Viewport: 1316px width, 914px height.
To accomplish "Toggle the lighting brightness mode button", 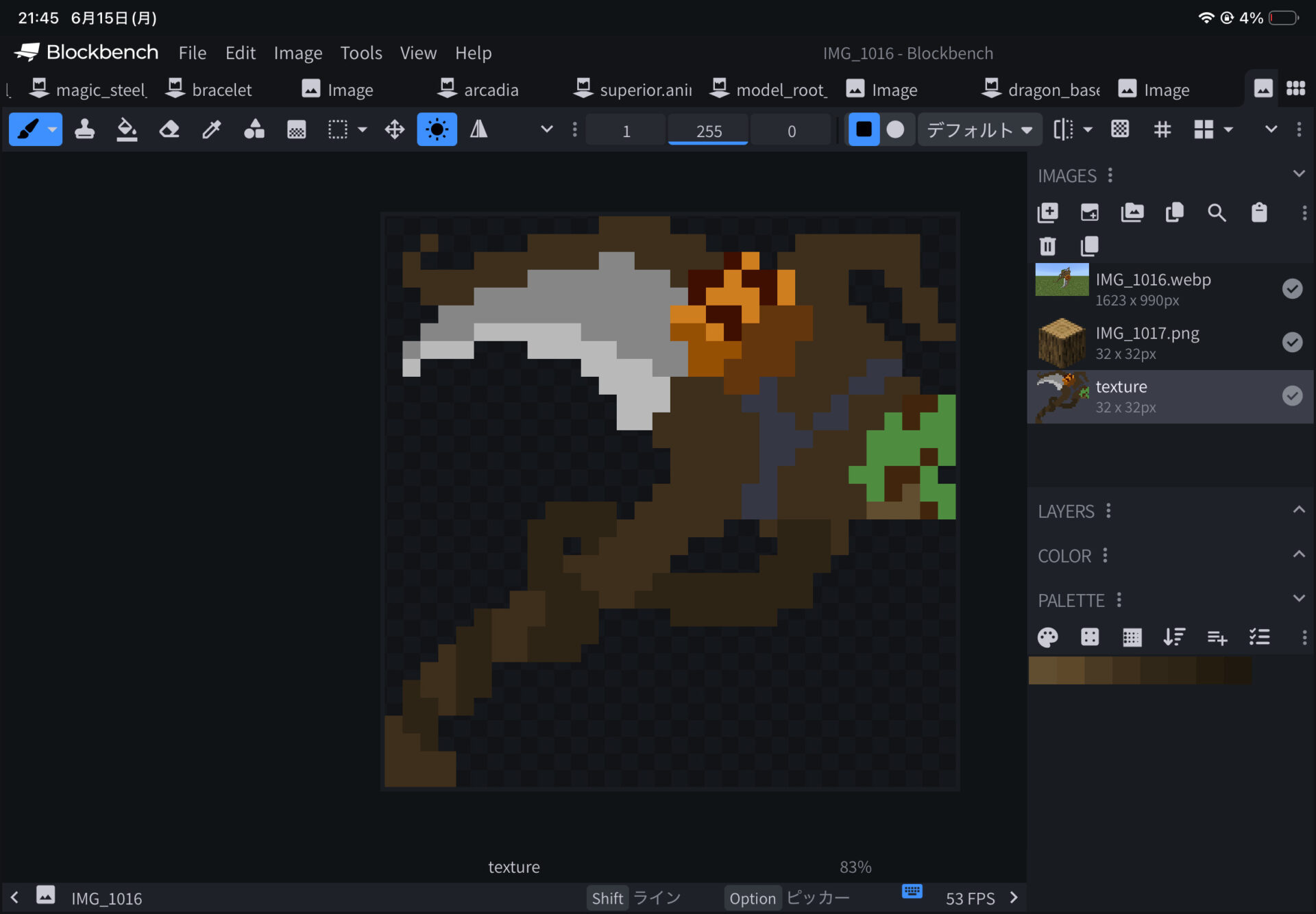I will point(437,129).
